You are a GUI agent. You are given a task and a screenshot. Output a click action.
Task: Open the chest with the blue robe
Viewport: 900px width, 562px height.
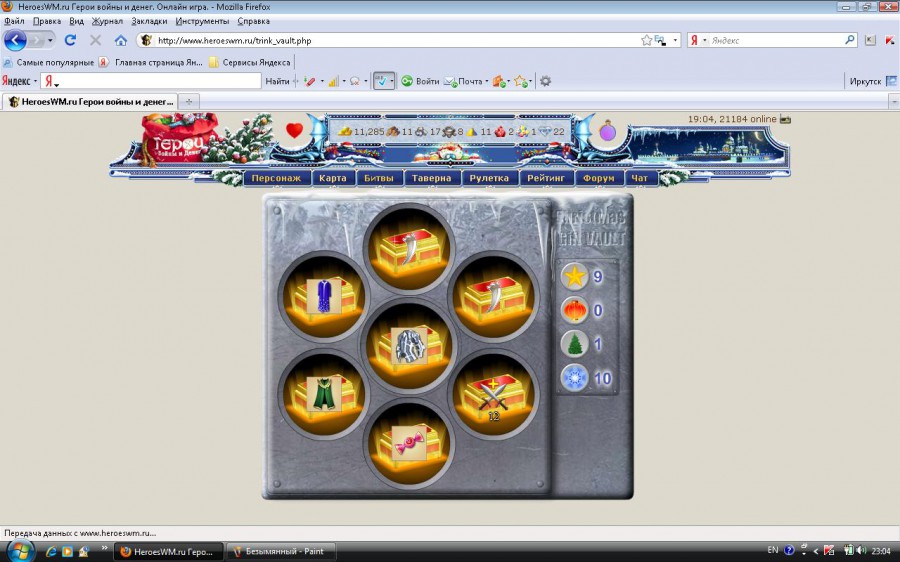point(324,297)
